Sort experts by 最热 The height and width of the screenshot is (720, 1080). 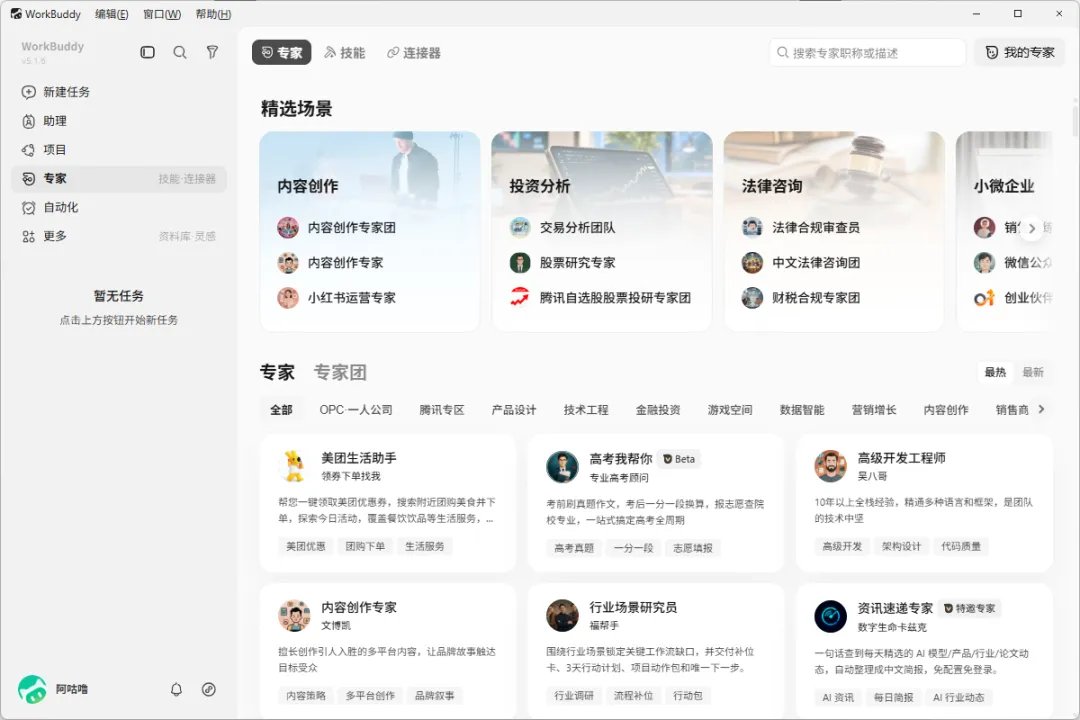pos(995,372)
